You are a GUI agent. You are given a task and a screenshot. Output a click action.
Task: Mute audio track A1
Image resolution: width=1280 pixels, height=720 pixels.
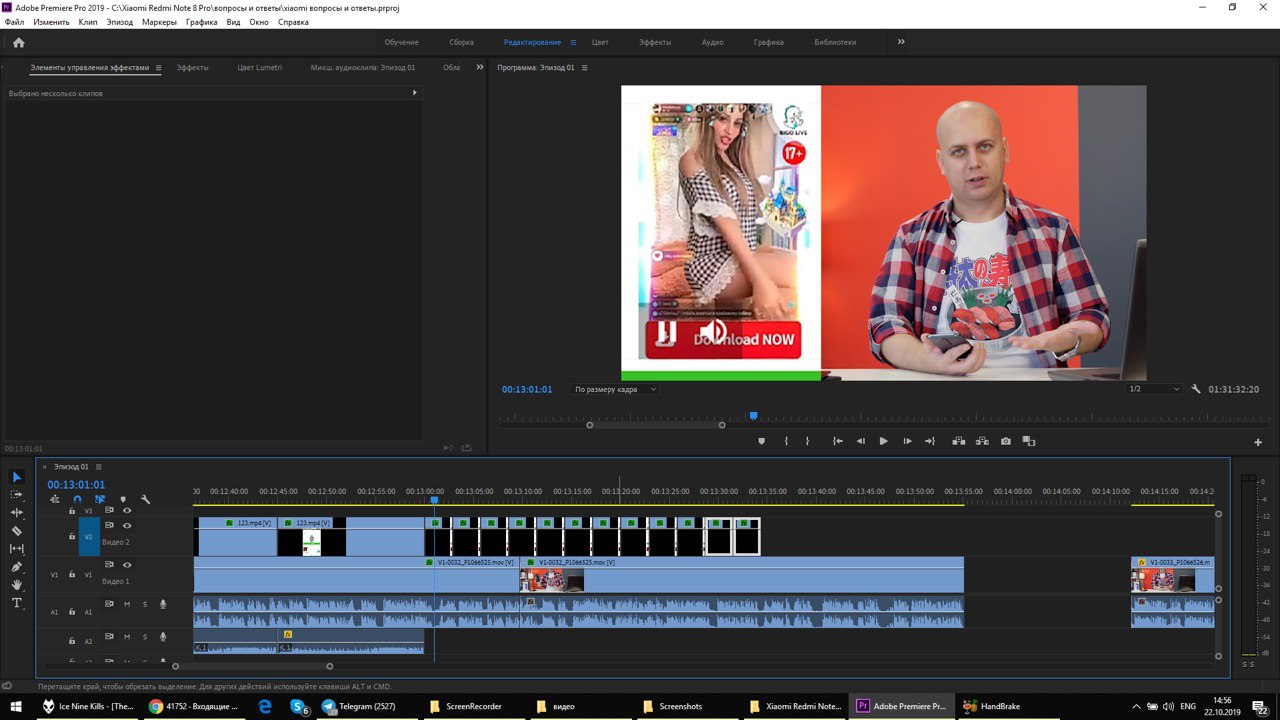[127, 604]
